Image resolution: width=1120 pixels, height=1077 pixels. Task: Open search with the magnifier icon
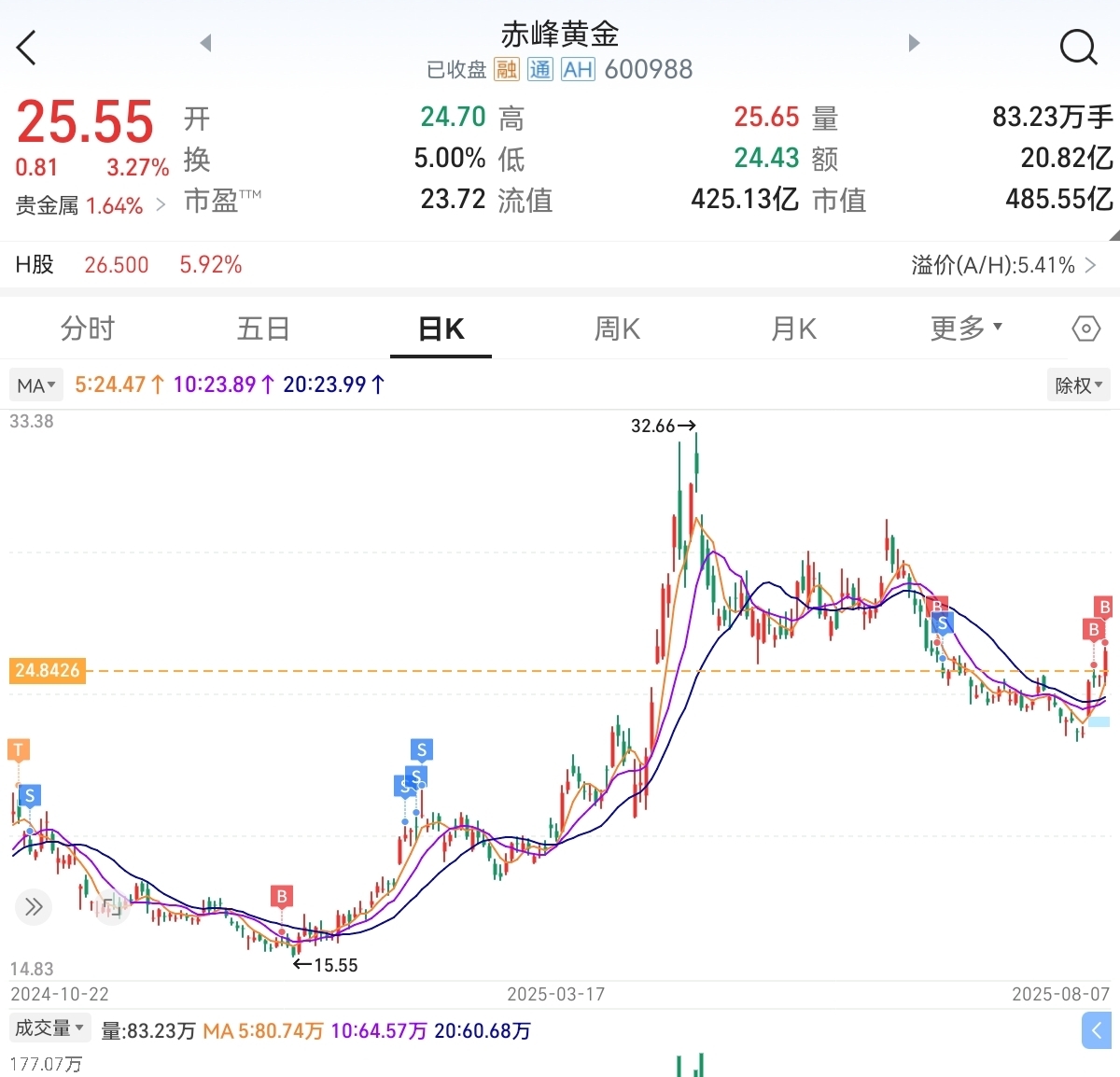(1078, 47)
